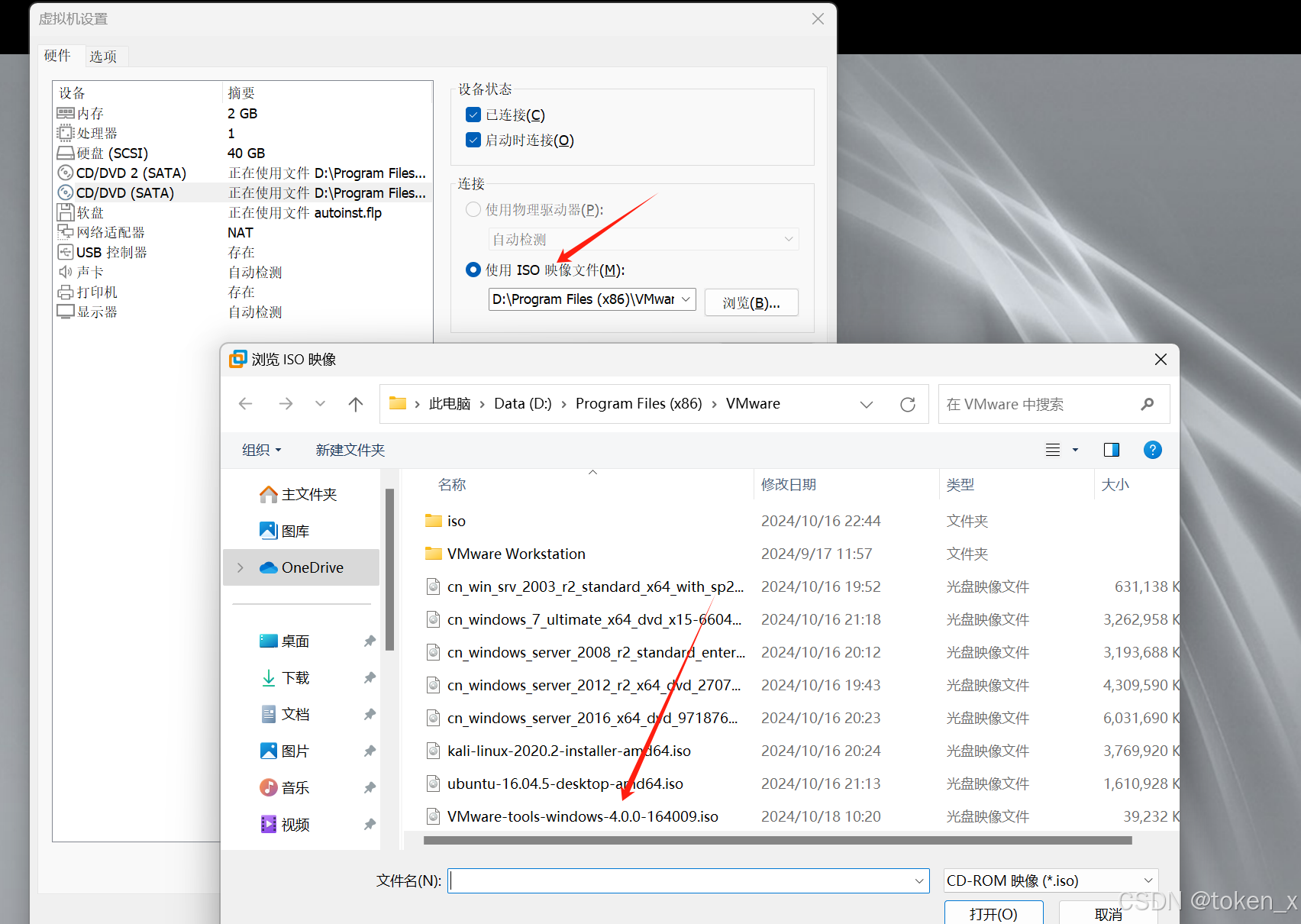Viewport: 1301px width, 924px height.
Task: Open the ISO path combo box dropdown
Action: 686,299
